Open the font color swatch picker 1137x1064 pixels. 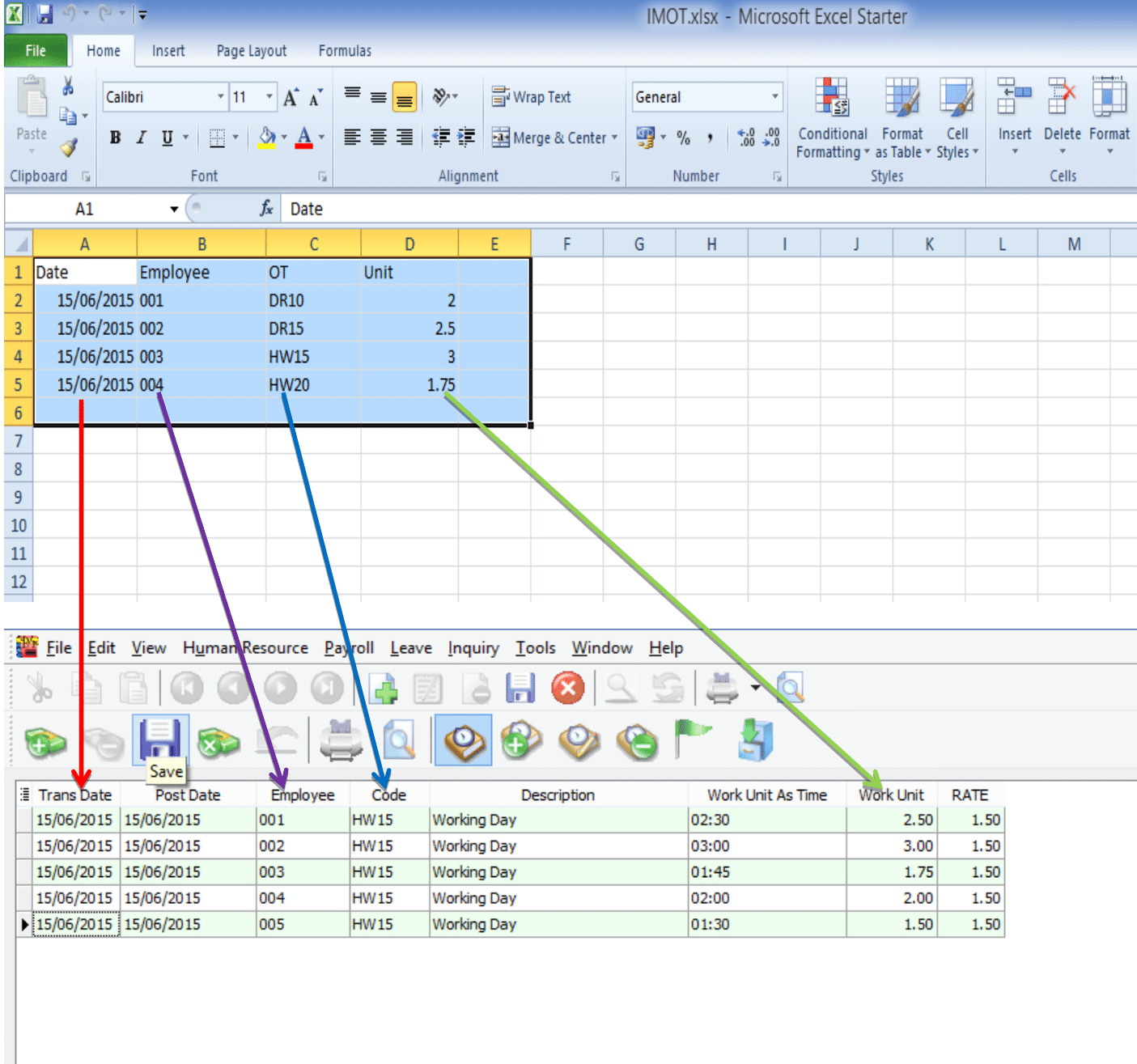pyautogui.click(x=320, y=138)
